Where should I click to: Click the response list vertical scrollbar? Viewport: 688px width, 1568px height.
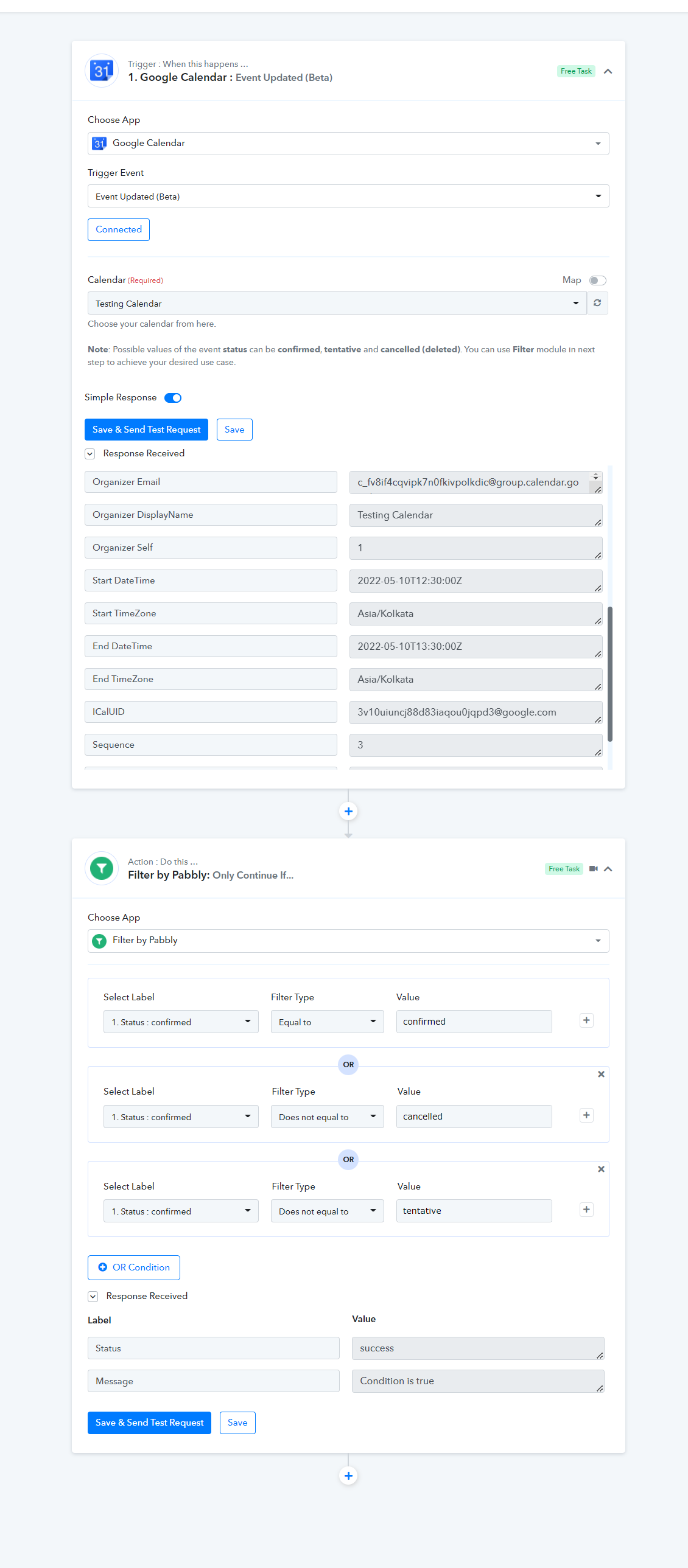point(610,674)
